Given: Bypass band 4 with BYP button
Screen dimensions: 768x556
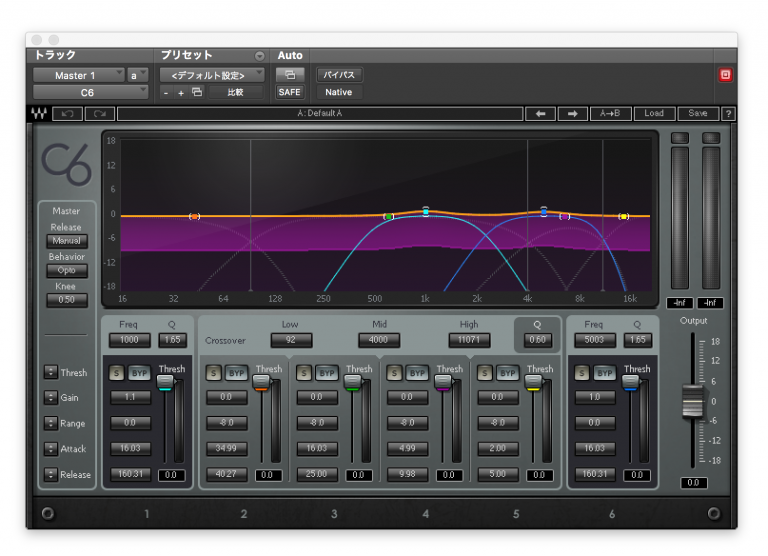Looking at the screenshot, I should [x=417, y=373].
